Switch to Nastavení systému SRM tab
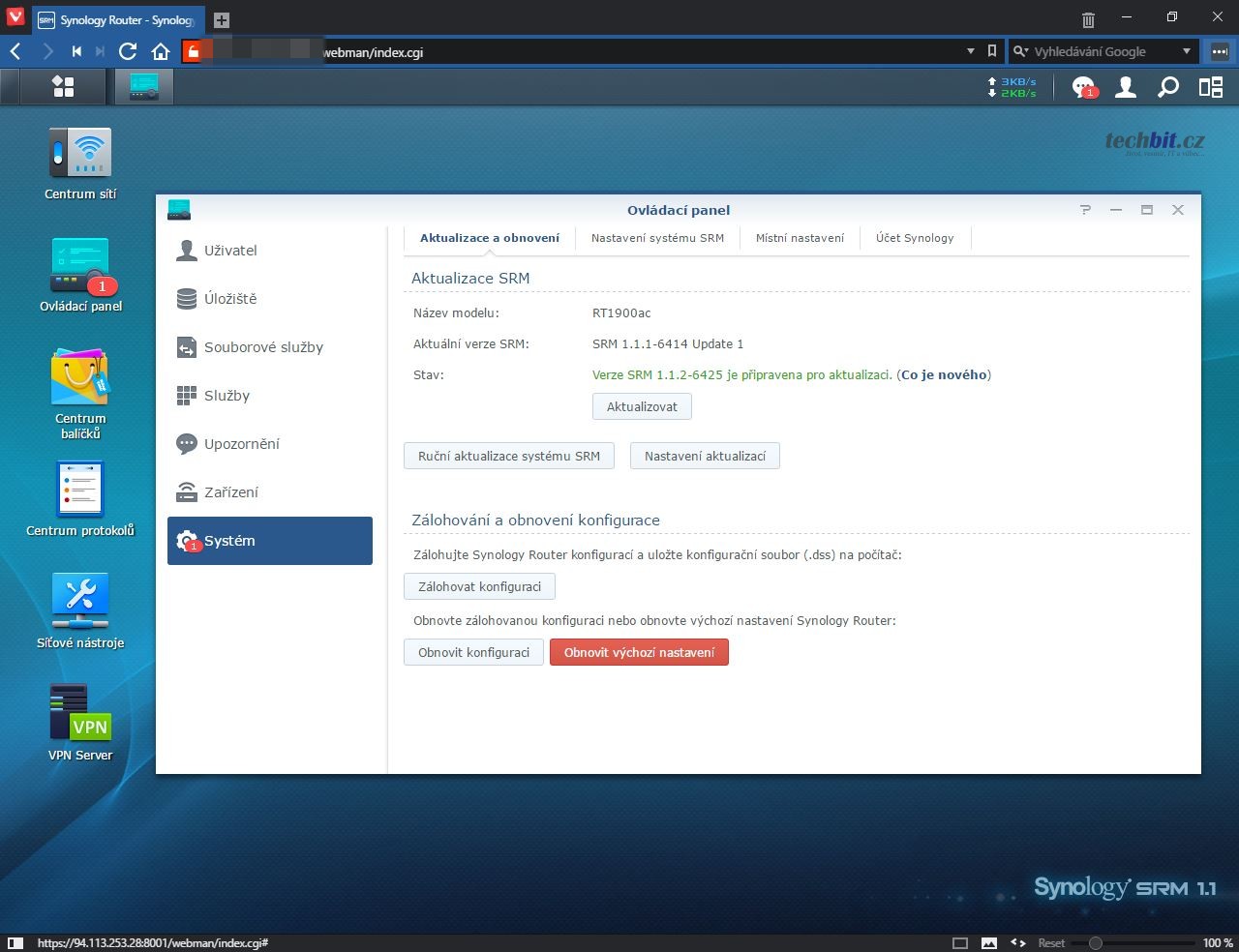Viewport: 1239px width, 952px height. (657, 238)
